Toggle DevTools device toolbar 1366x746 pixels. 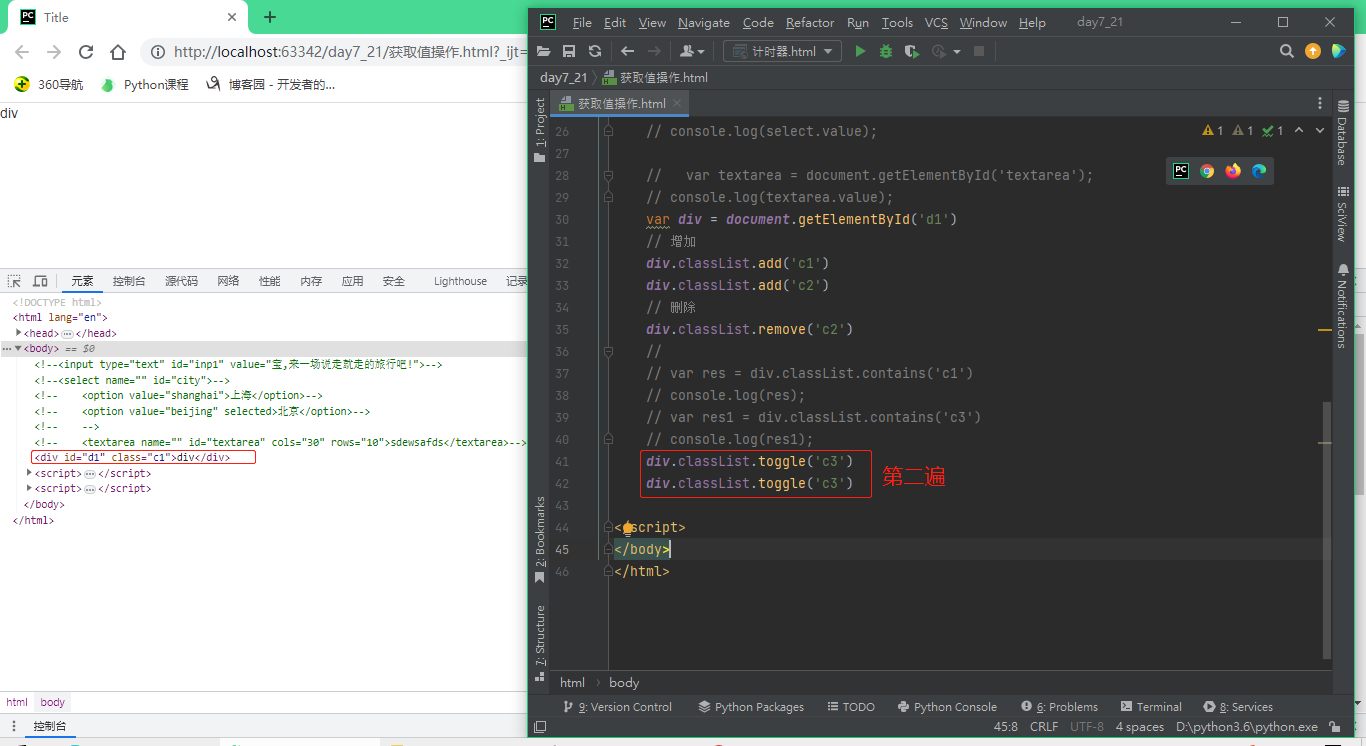(x=40, y=281)
